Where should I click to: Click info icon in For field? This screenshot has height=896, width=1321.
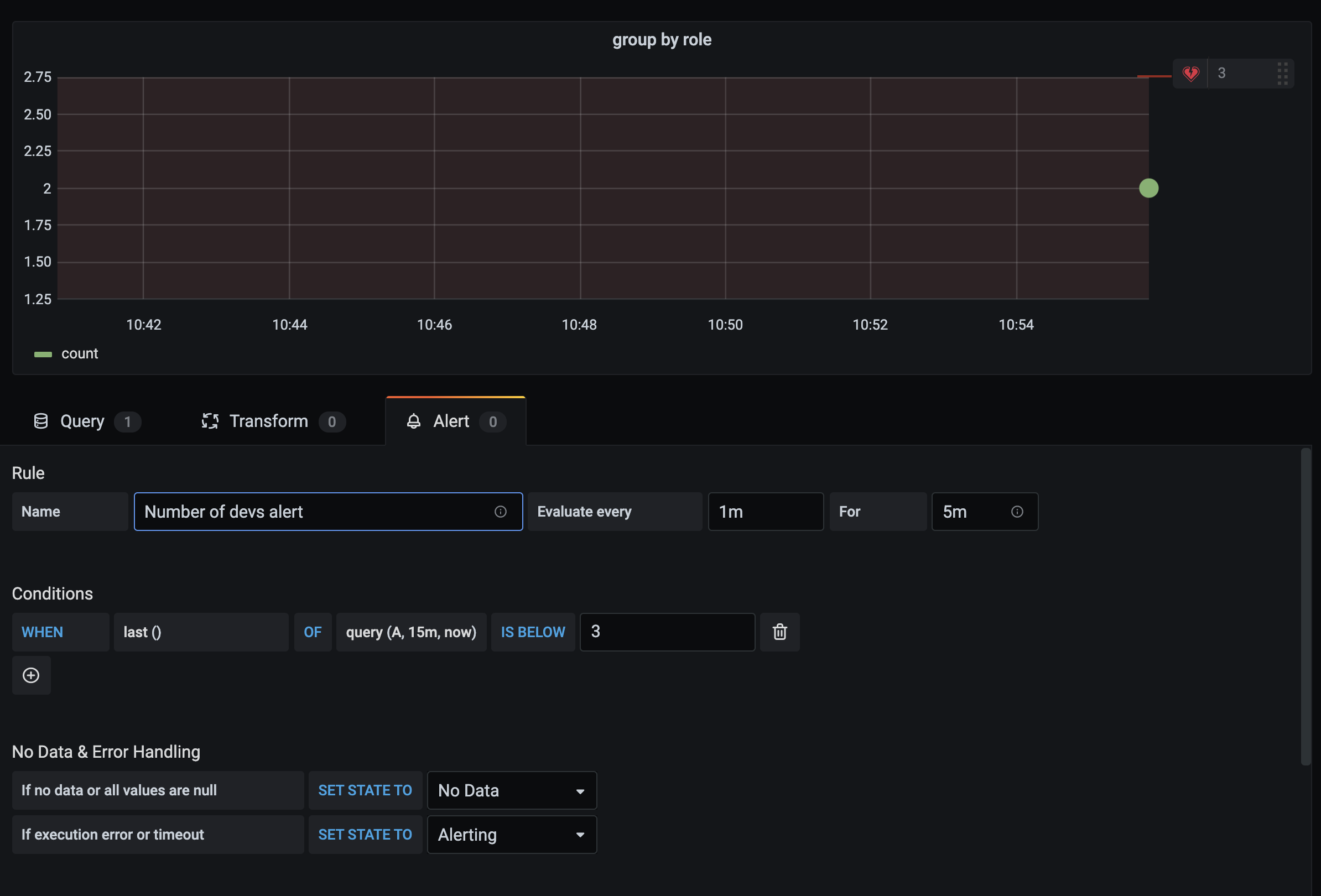(x=1017, y=512)
